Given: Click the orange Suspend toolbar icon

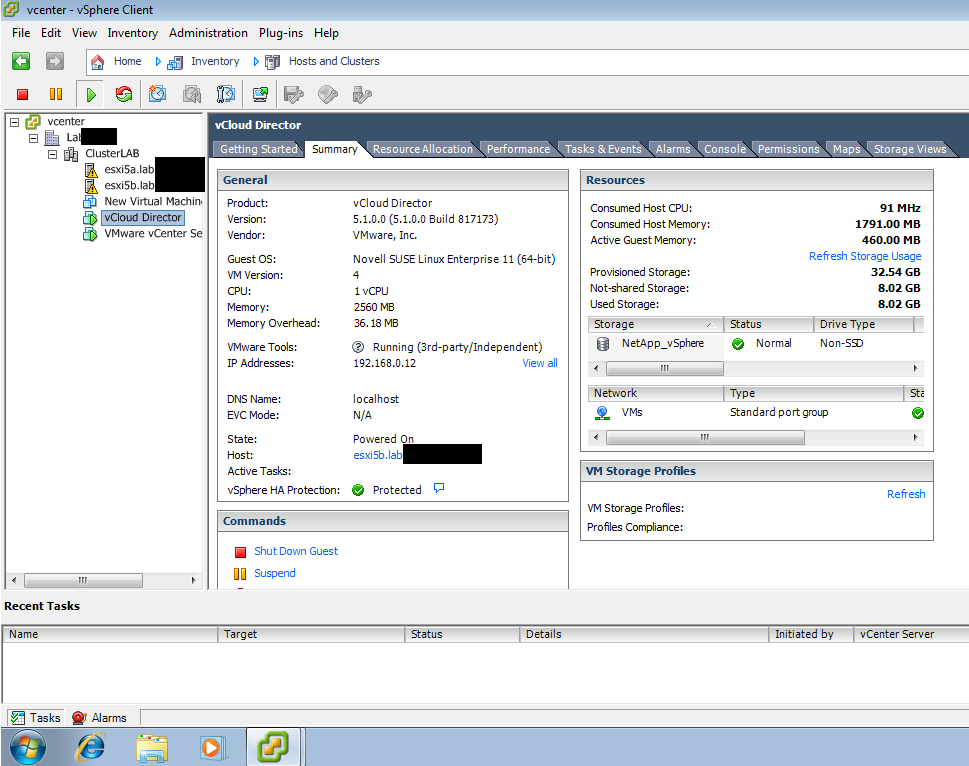Looking at the screenshot, I should tap(55, 94).
